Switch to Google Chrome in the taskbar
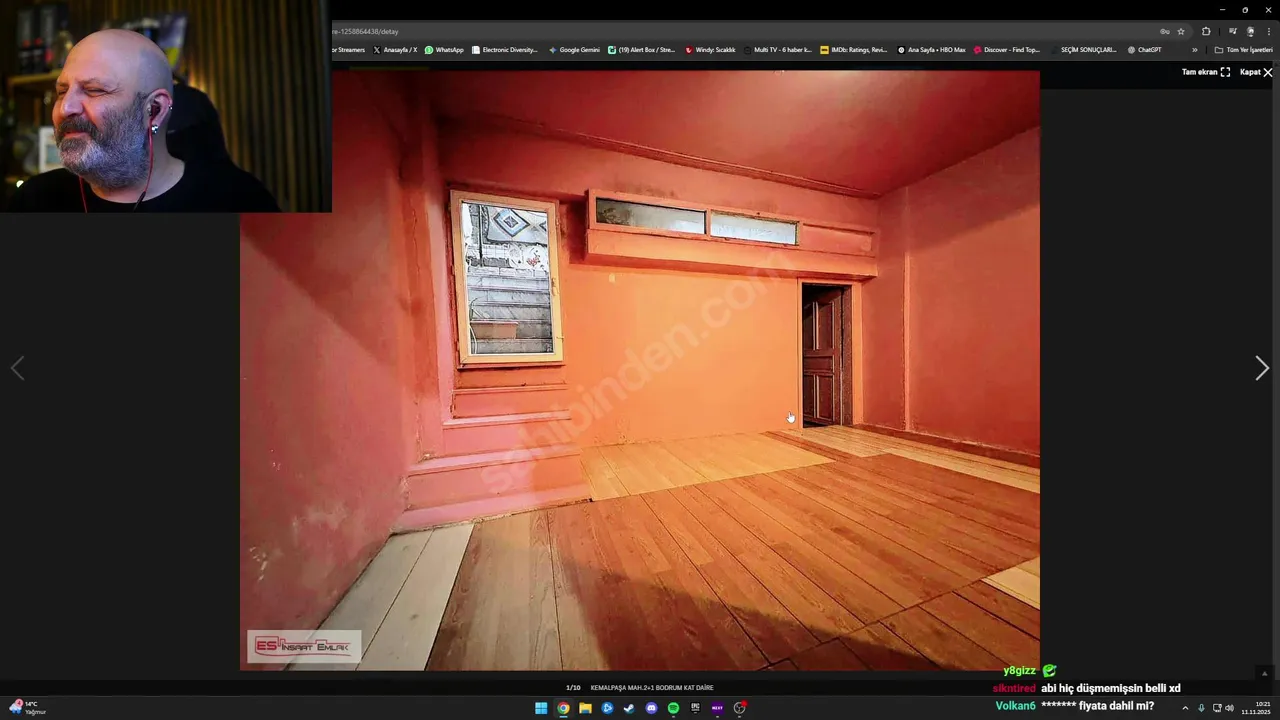 point(563,708)
